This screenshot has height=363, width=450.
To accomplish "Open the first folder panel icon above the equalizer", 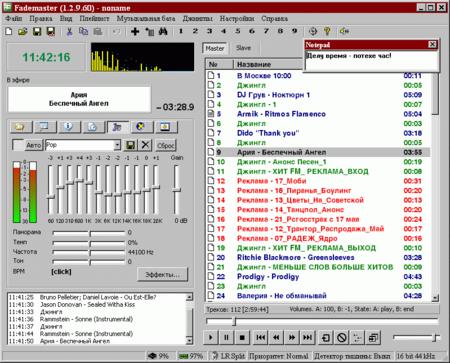I will (x=21, y=127).
